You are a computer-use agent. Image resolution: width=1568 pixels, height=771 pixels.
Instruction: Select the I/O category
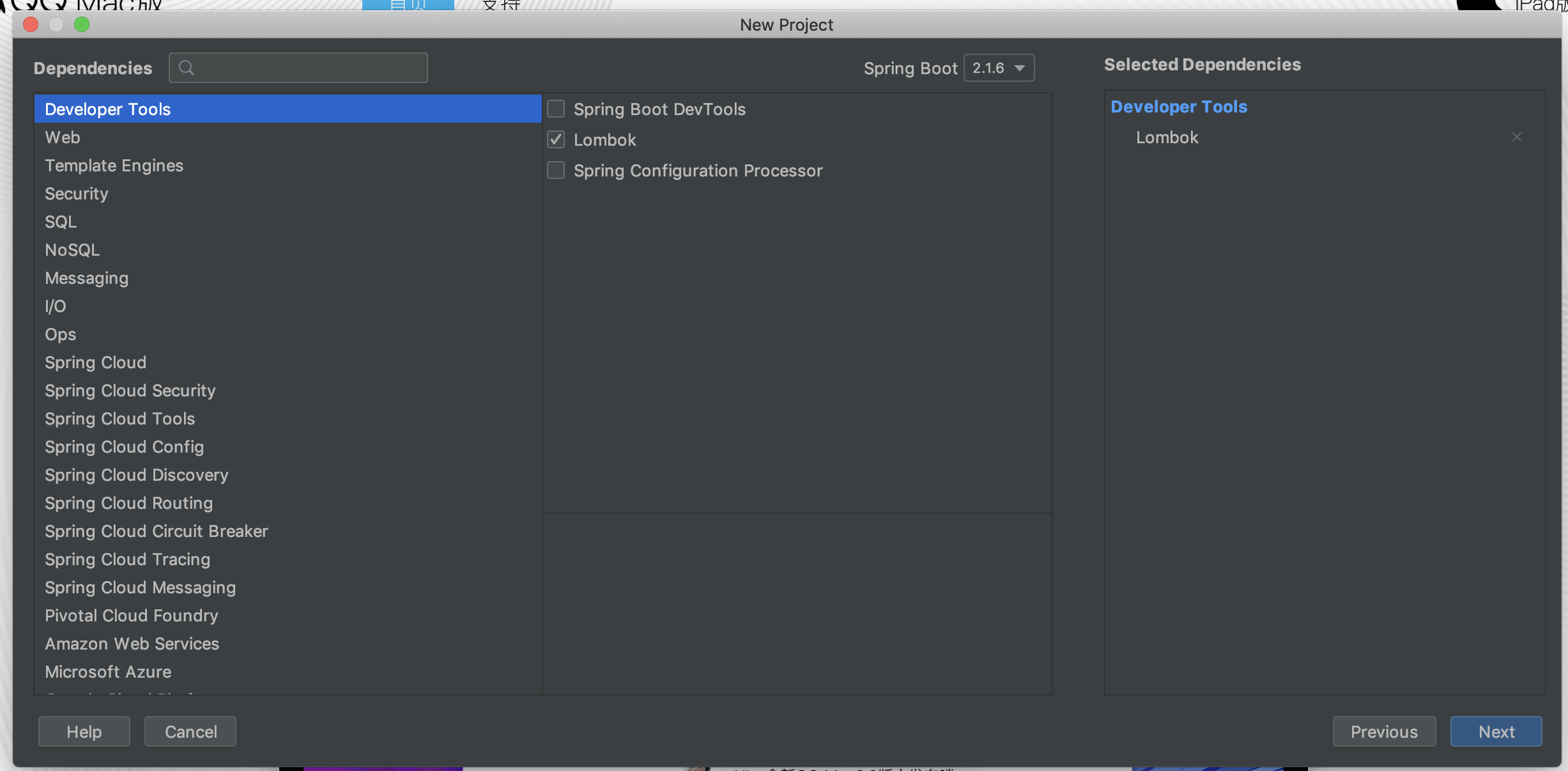[x=288, y=306]
